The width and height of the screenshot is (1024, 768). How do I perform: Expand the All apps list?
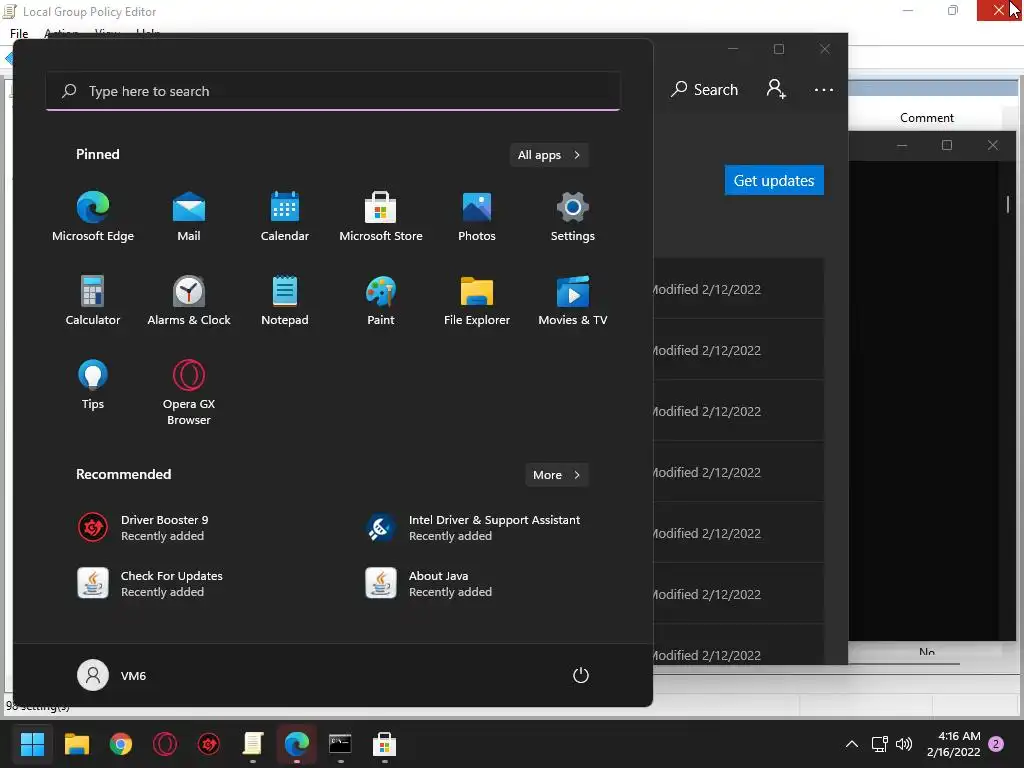[549, 155]
